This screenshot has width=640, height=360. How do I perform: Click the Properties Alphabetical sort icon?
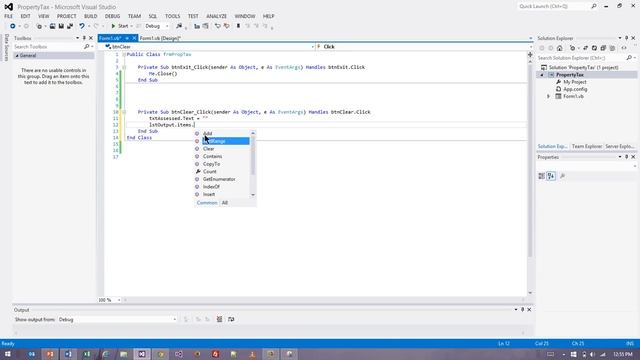(551, 176)
